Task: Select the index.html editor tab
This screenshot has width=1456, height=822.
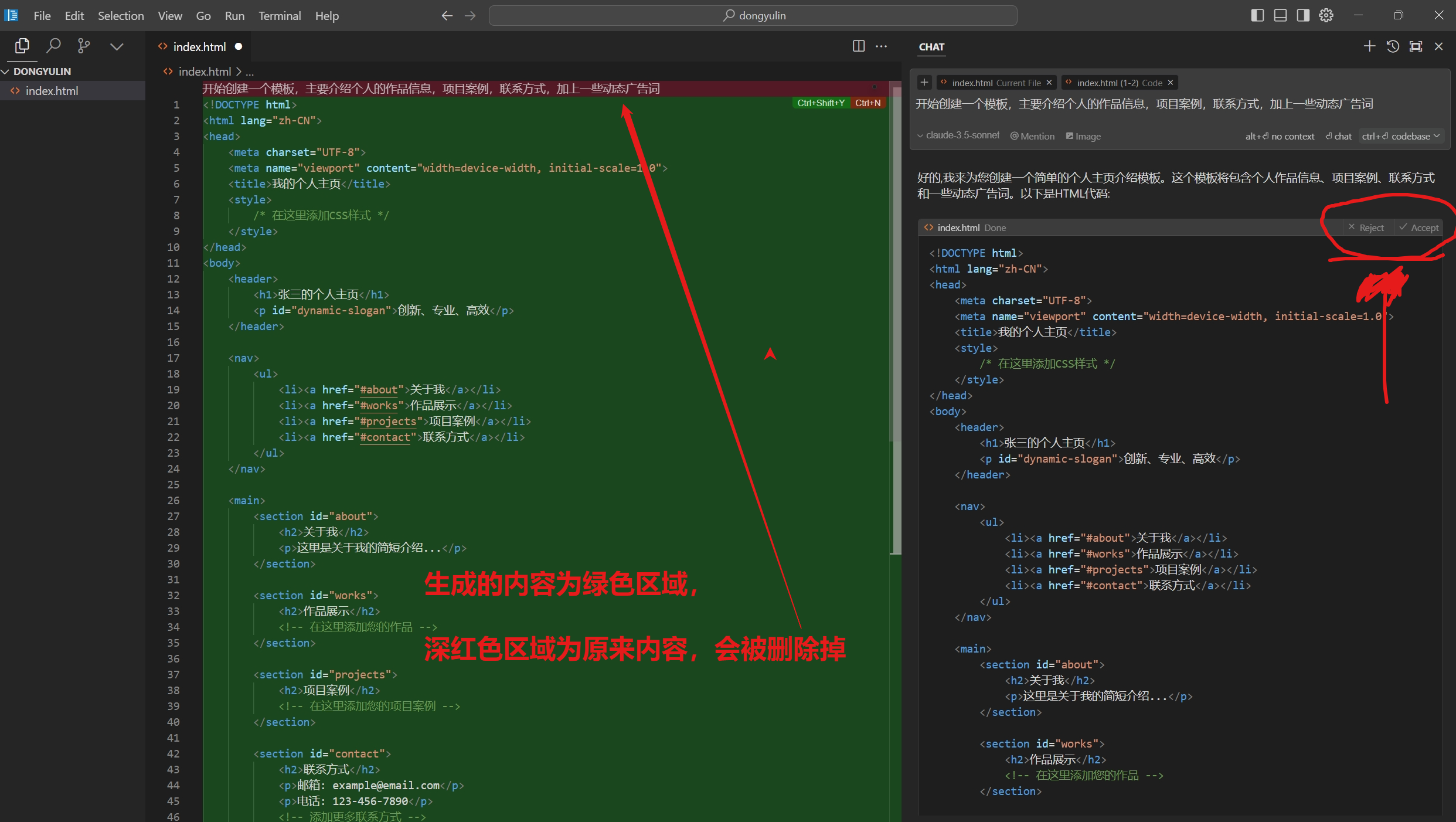Action: coord(199,46)
